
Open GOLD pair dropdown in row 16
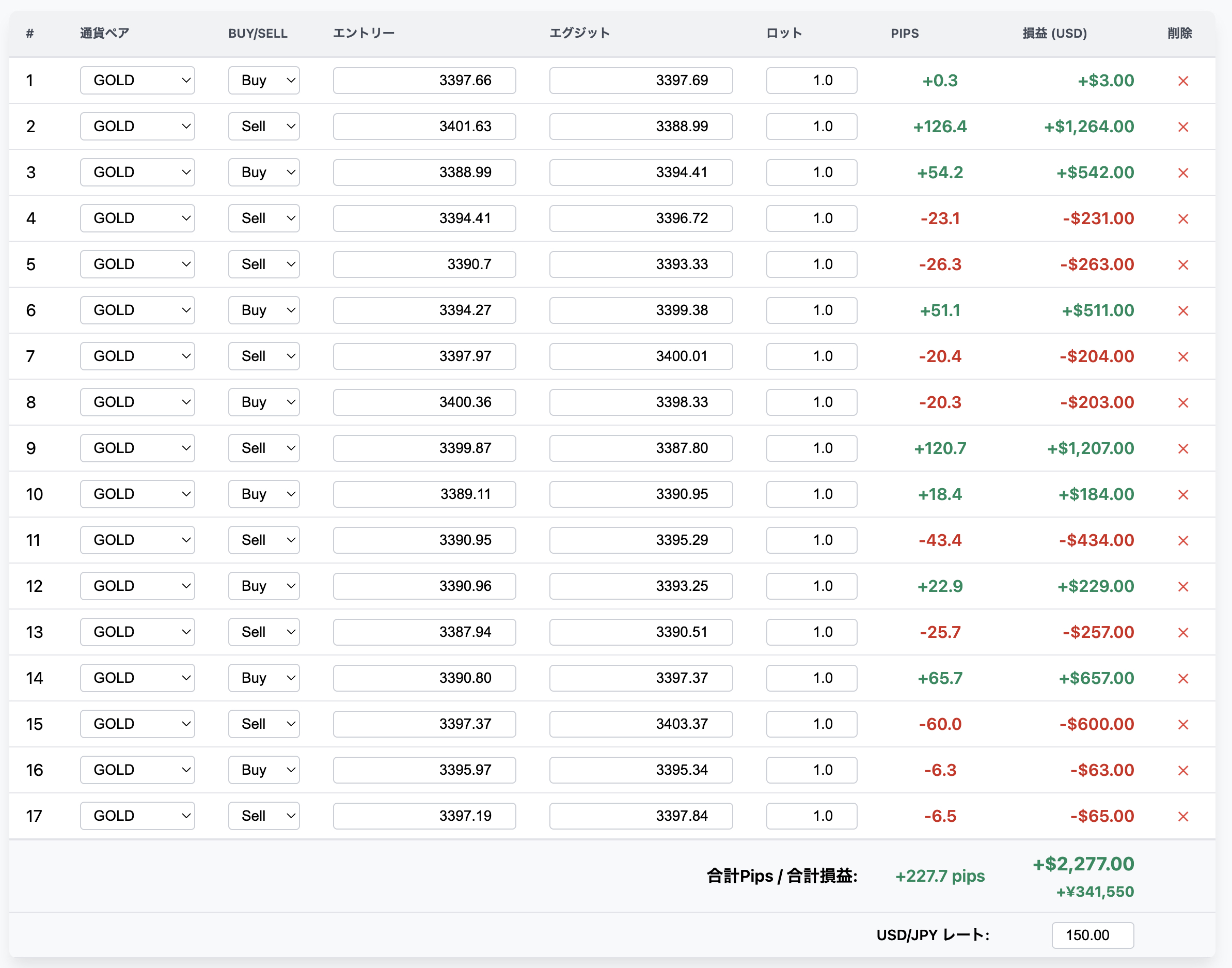(x=138, y=770)
